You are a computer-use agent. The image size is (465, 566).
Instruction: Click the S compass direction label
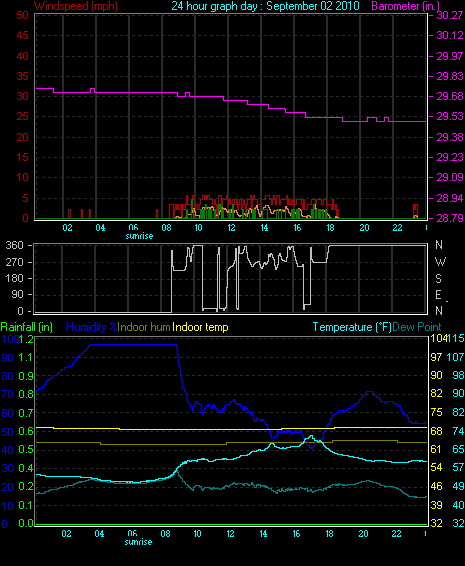click(438, 279)
